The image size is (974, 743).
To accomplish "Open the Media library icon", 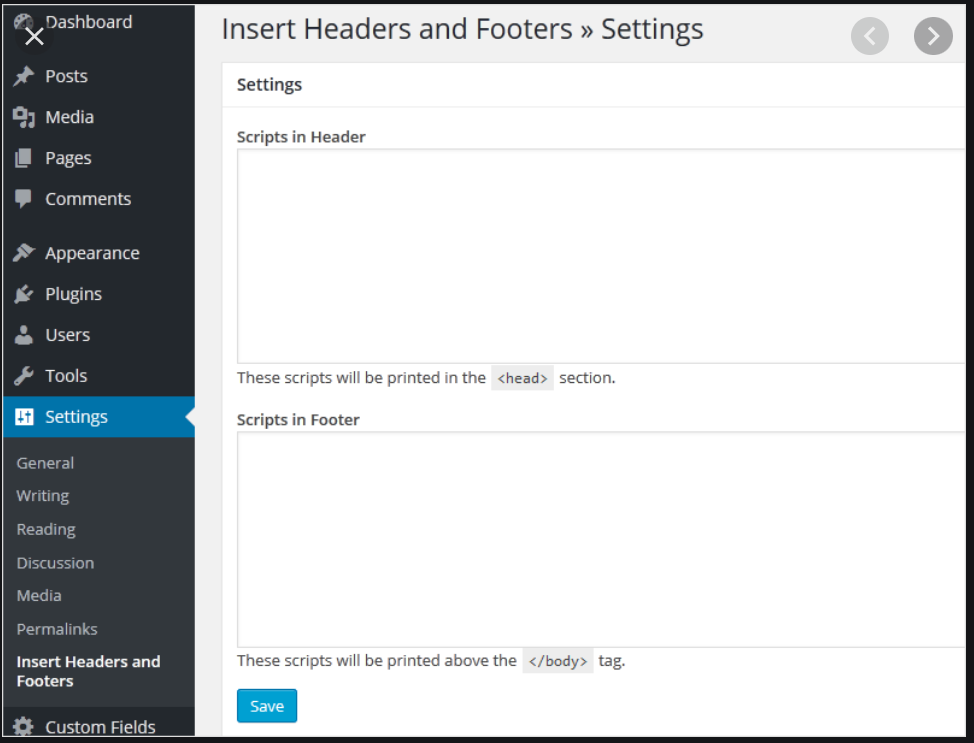I will coord(24,117).
